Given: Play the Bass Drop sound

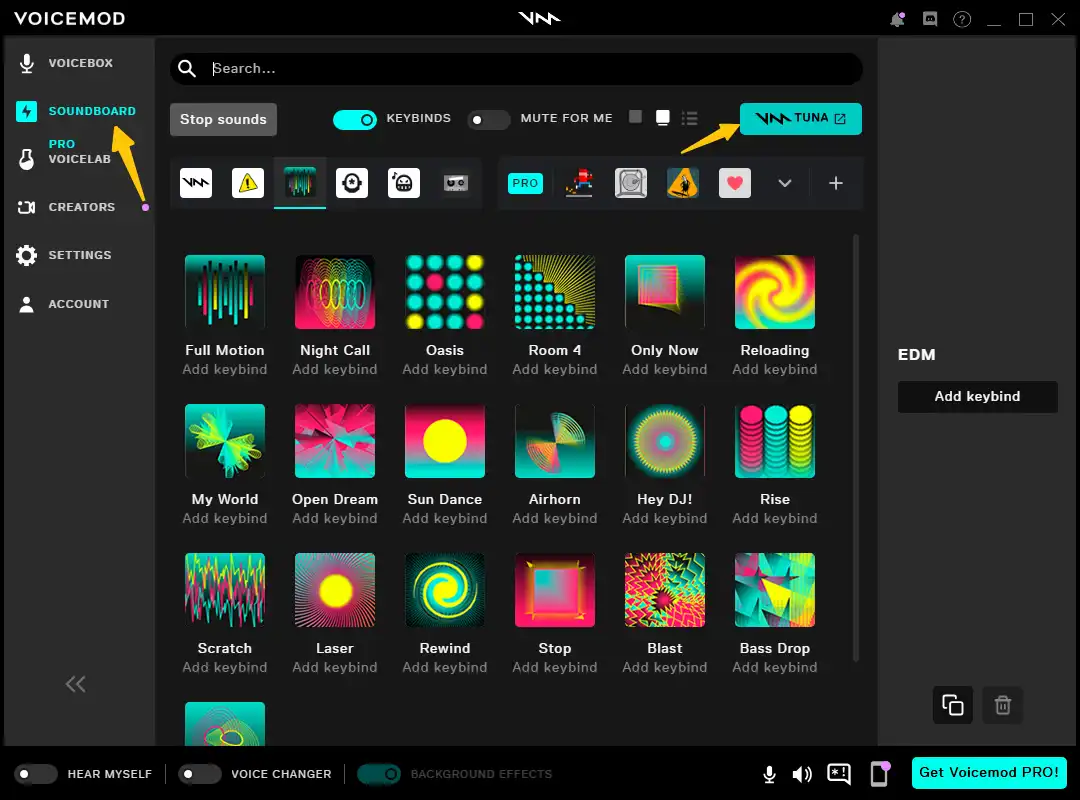Looking at the screenshot, I should [x=775, y=590].
